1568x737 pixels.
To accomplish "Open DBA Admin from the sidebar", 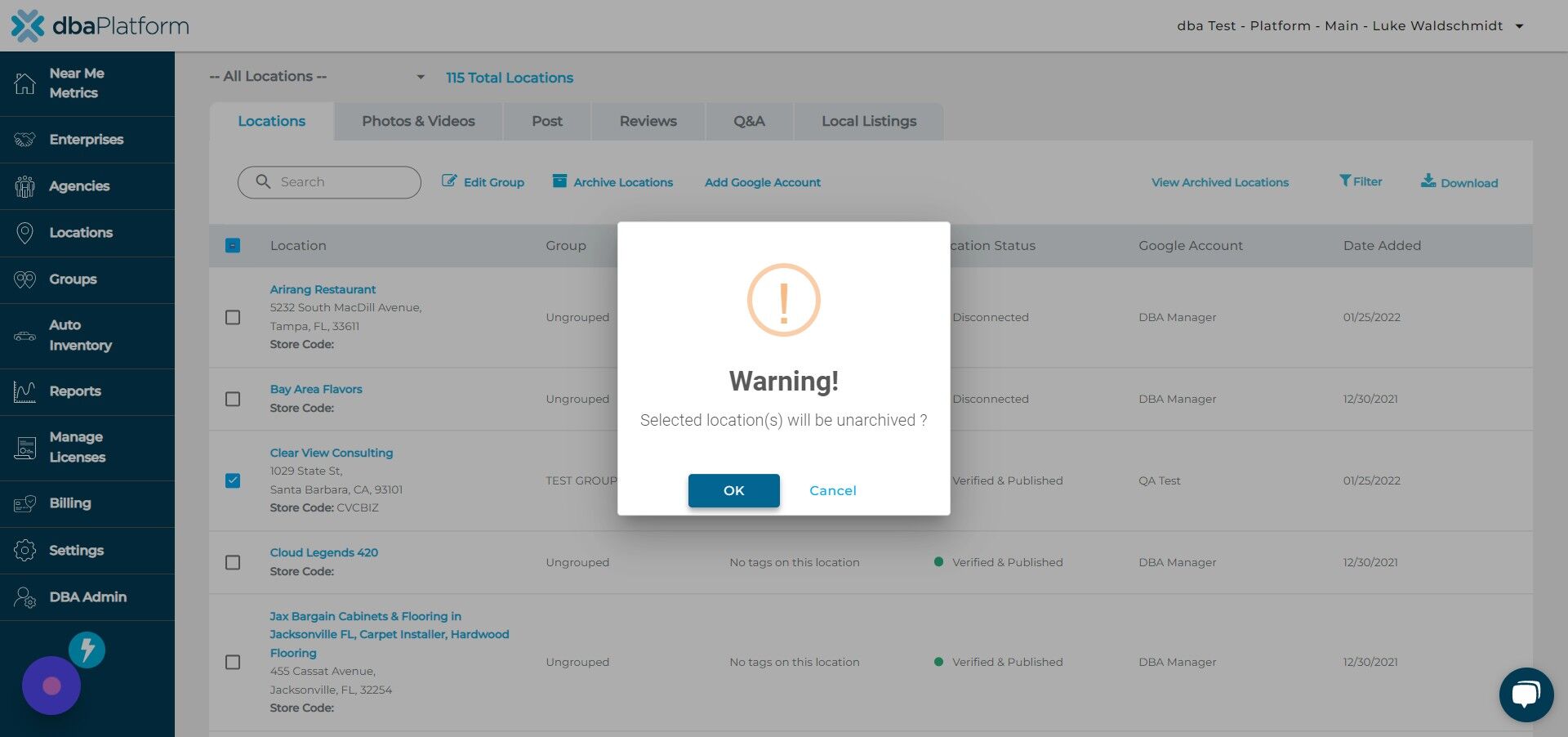I will pyautogui.click(x=24, y=597).
